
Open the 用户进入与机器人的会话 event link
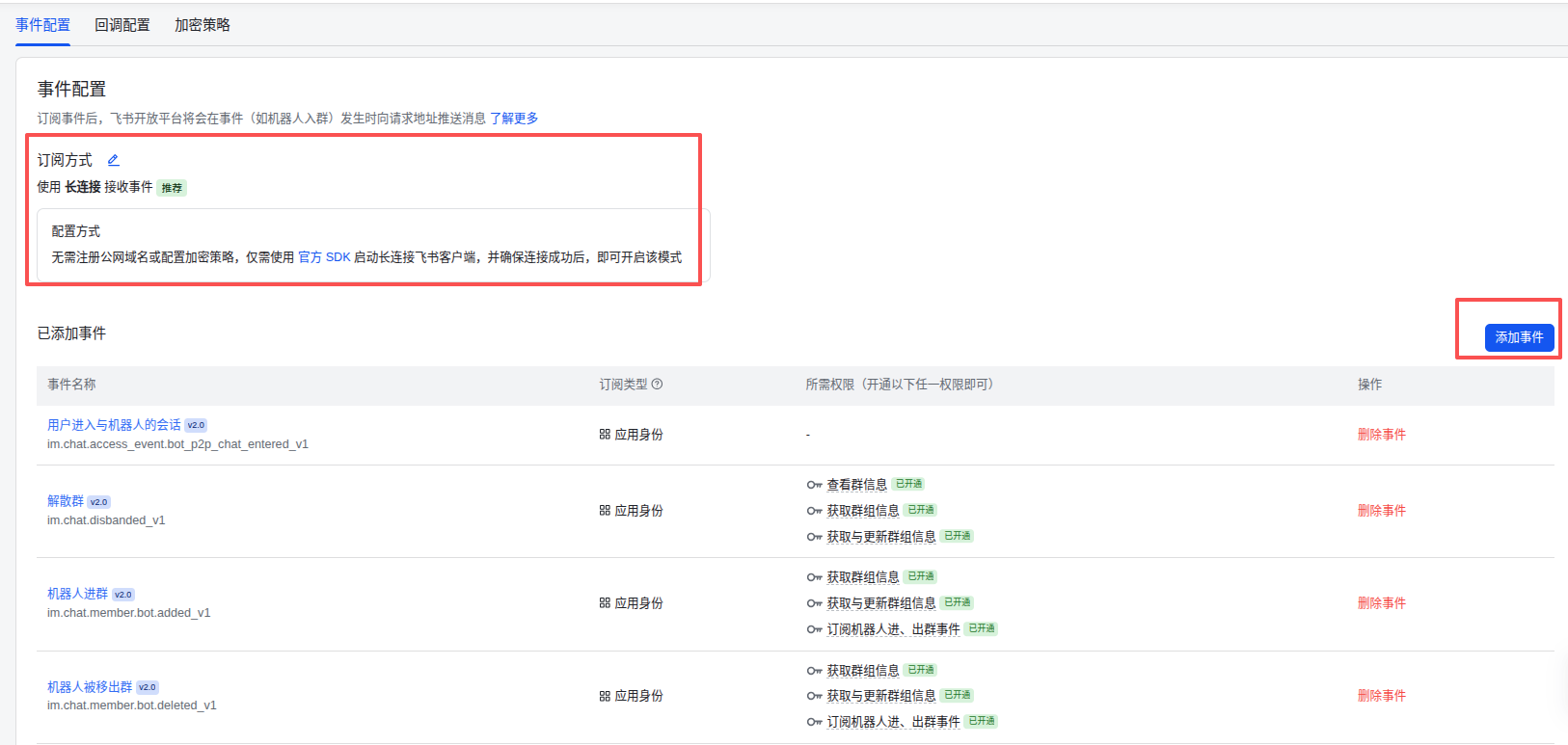pos(114,425)
